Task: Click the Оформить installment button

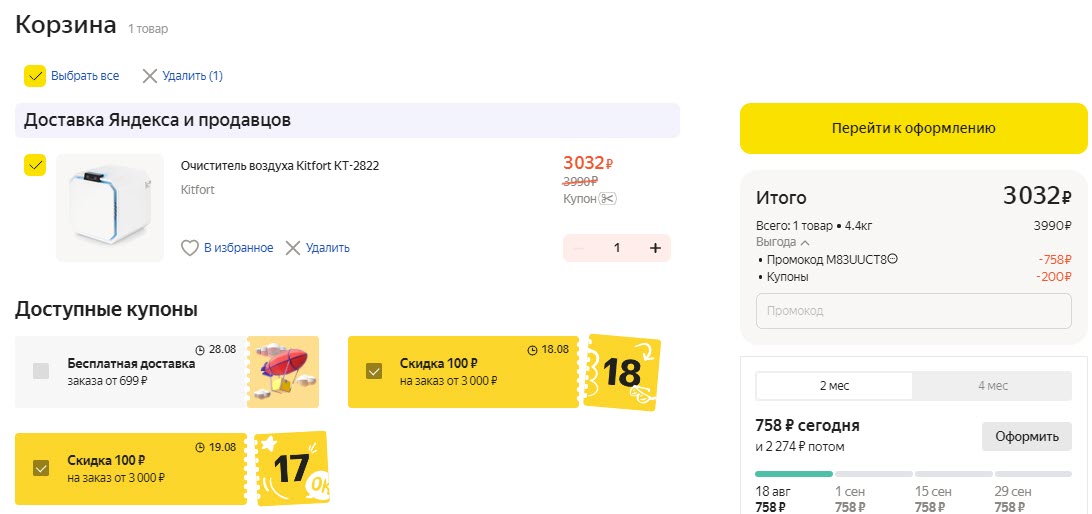Action: coord(1026,436)
